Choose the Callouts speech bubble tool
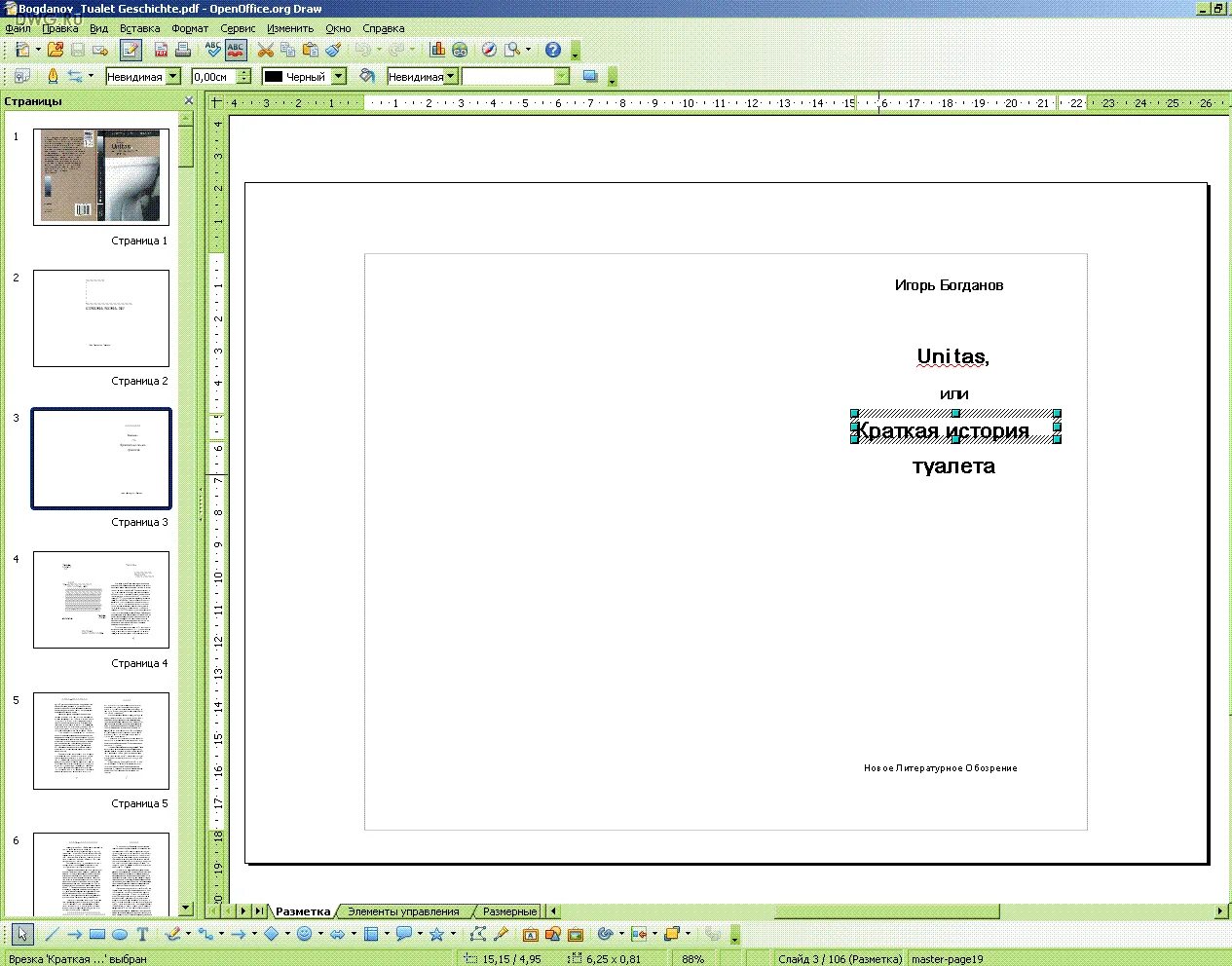1232x966 pixels. pos(403,935)
